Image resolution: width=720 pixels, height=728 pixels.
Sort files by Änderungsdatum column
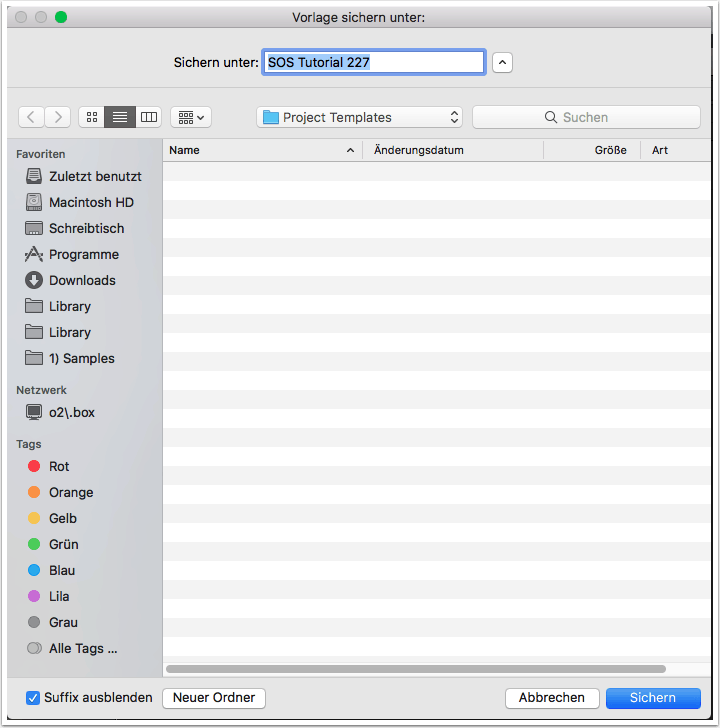(452, 150)
